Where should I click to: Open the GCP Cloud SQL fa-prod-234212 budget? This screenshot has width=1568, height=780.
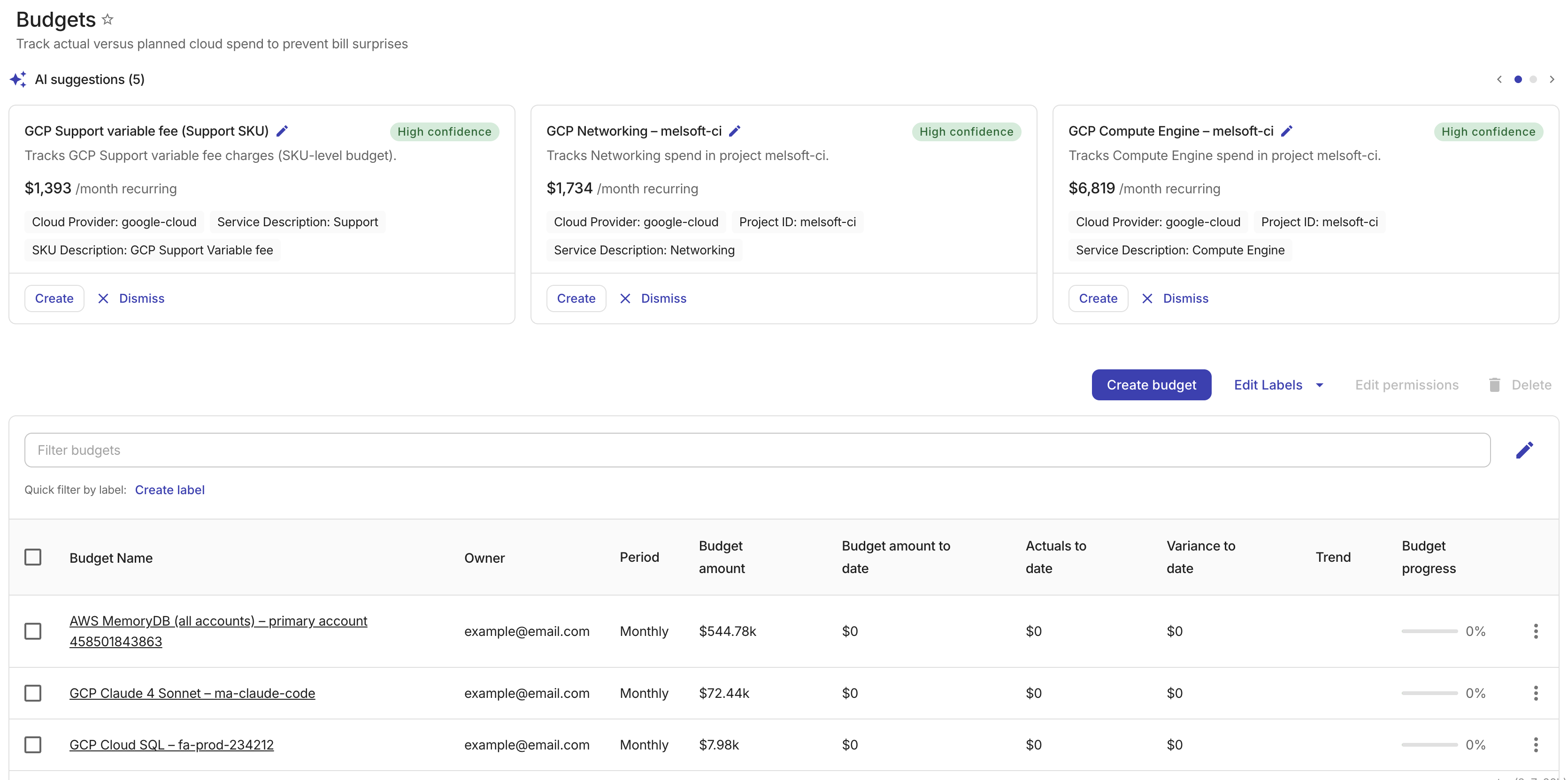[x=172, y=745]
